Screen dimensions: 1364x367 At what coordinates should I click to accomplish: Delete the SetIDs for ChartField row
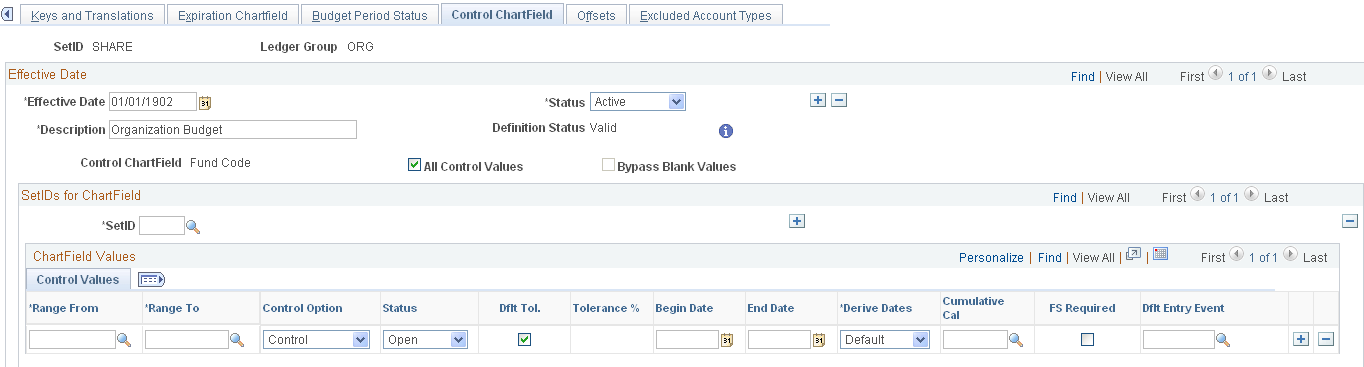(x=1349, y=221)
